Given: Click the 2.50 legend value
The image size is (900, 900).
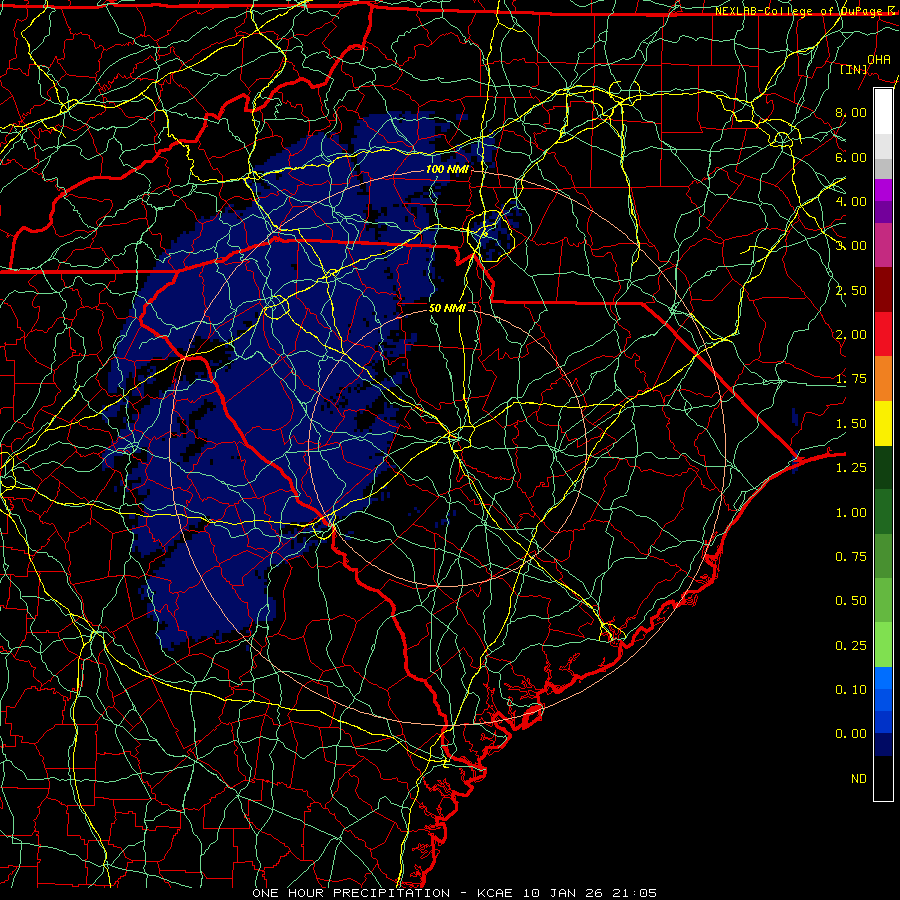Looking at the screenshot, I should [x=851, y=290].
